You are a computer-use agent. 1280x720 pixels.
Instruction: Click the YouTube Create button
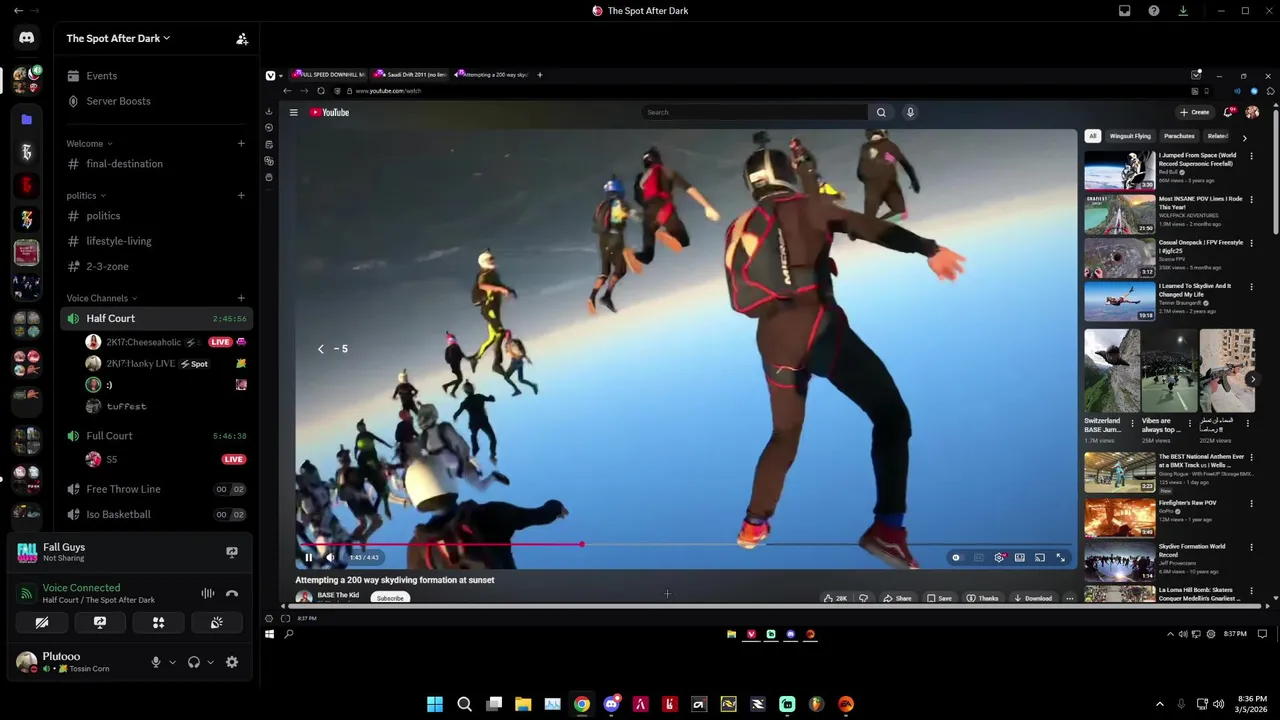pos(1195,113)
